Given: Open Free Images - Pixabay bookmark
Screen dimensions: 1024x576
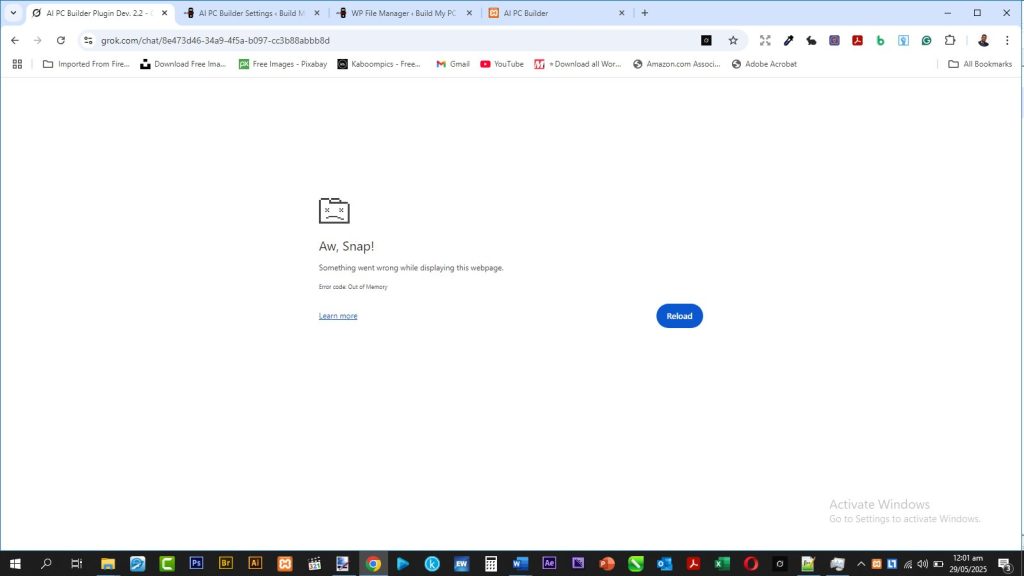Looking at the screenshot, I should point(283,64).
